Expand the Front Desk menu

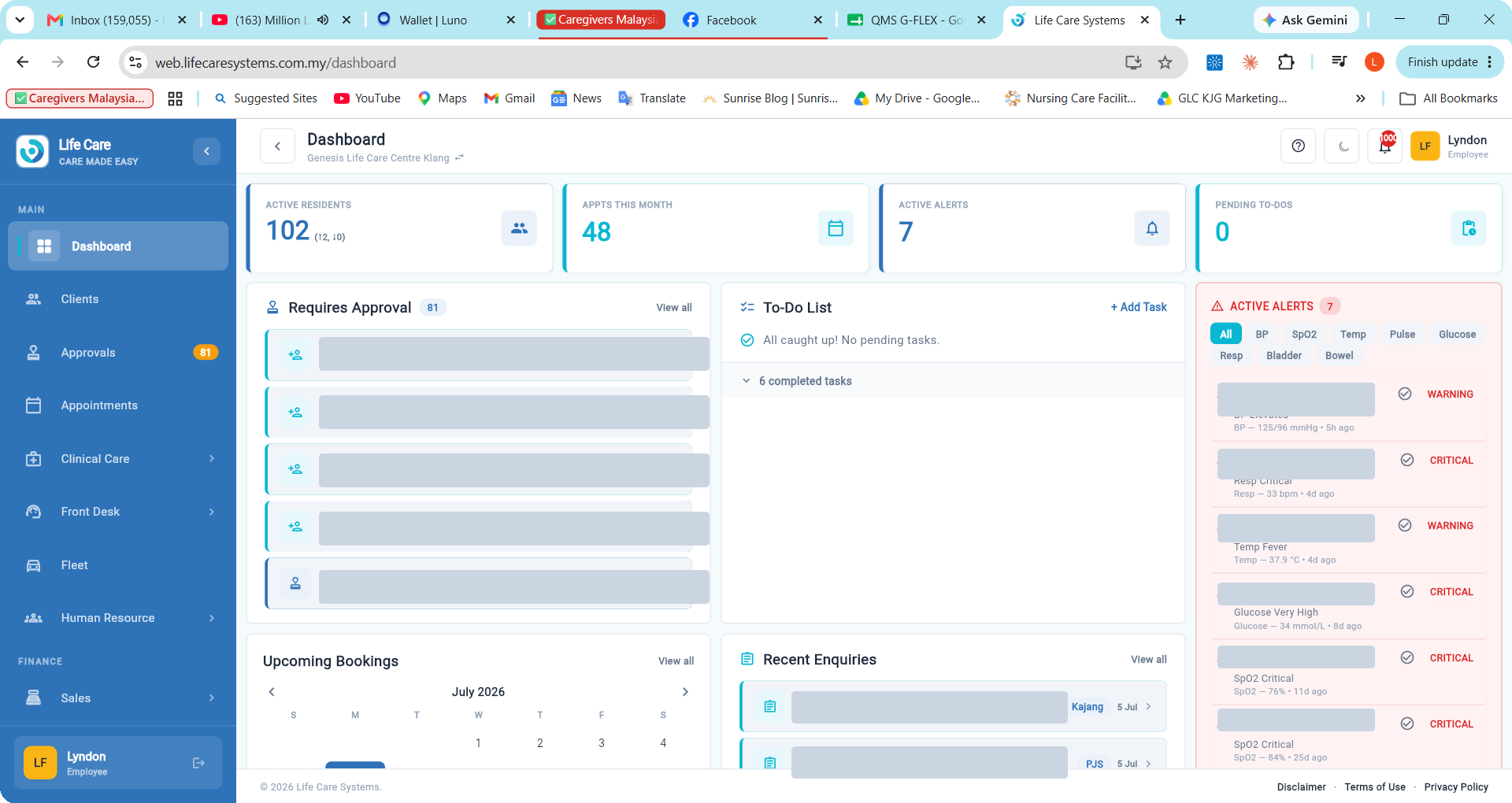pos(118,512)
